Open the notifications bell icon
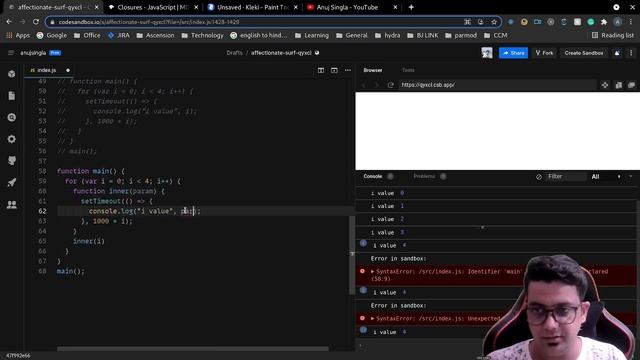 pos(617,53)
